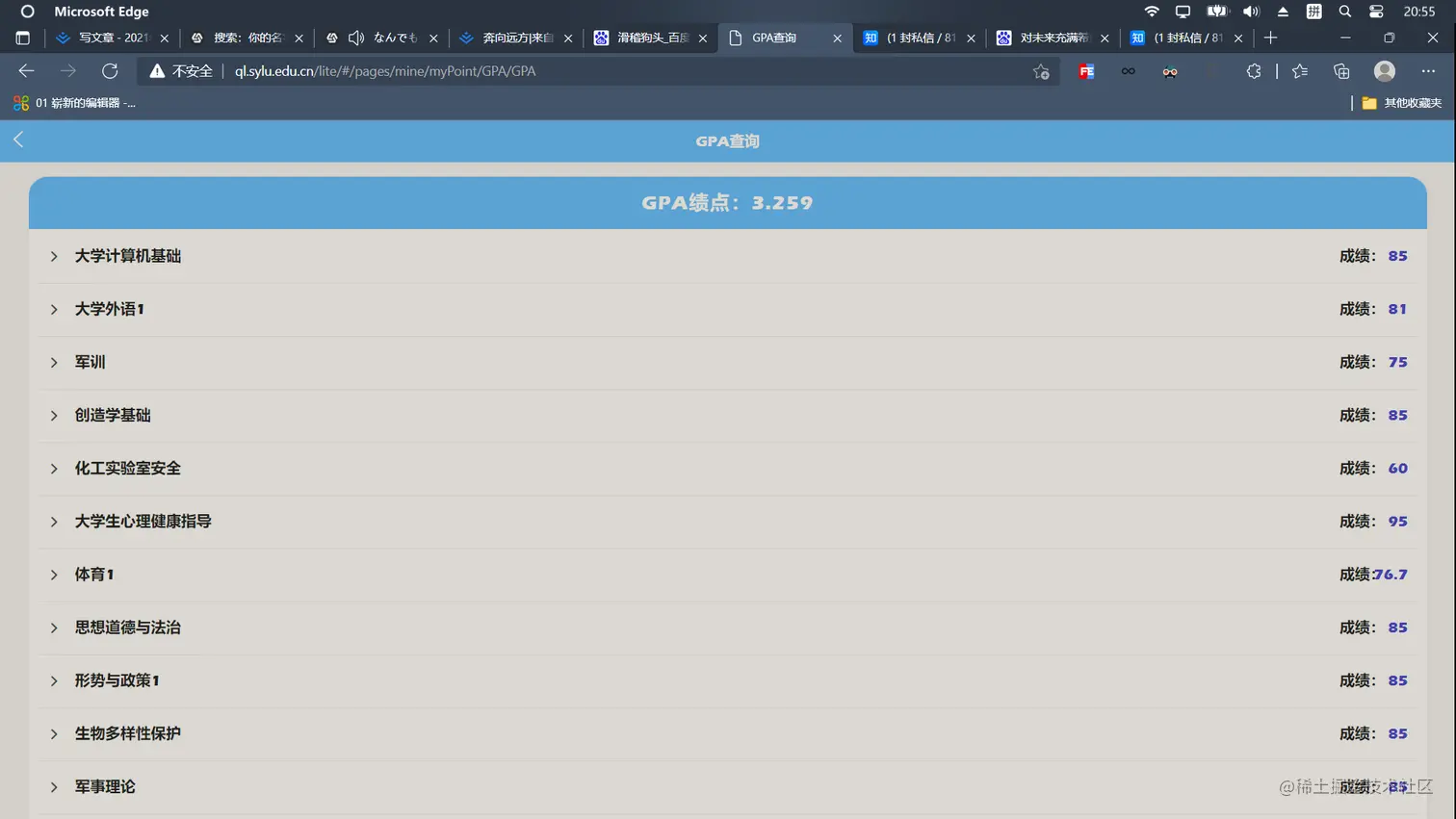Click the browser Forward arrow button
Image resolution: width=1456 pixels, height=819 pixels.
(x=67, y=71)
